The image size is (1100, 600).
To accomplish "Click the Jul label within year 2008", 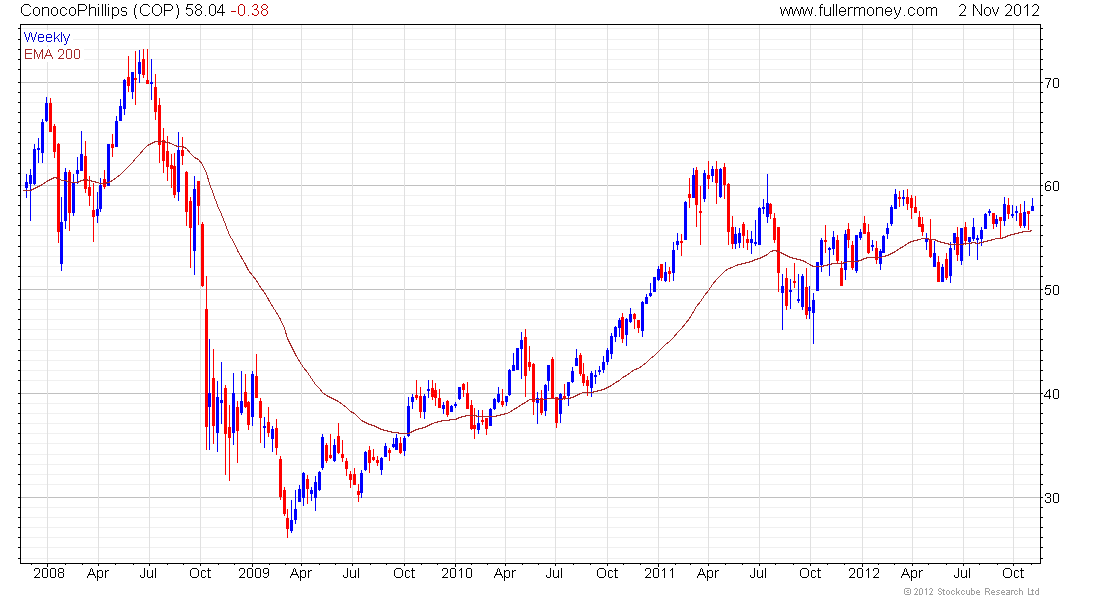I will click(x=148, y=573).
